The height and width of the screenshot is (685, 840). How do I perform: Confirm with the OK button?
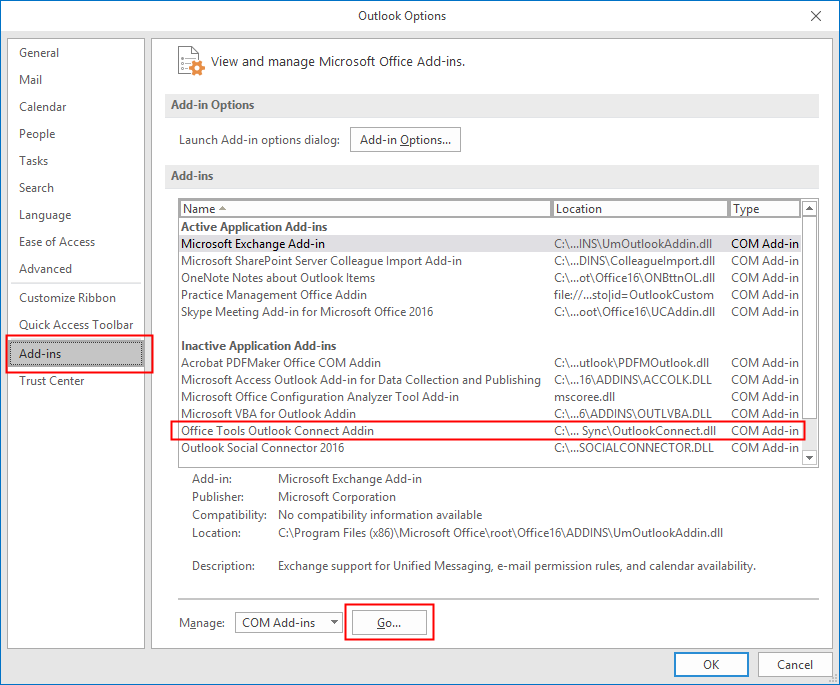711,665
